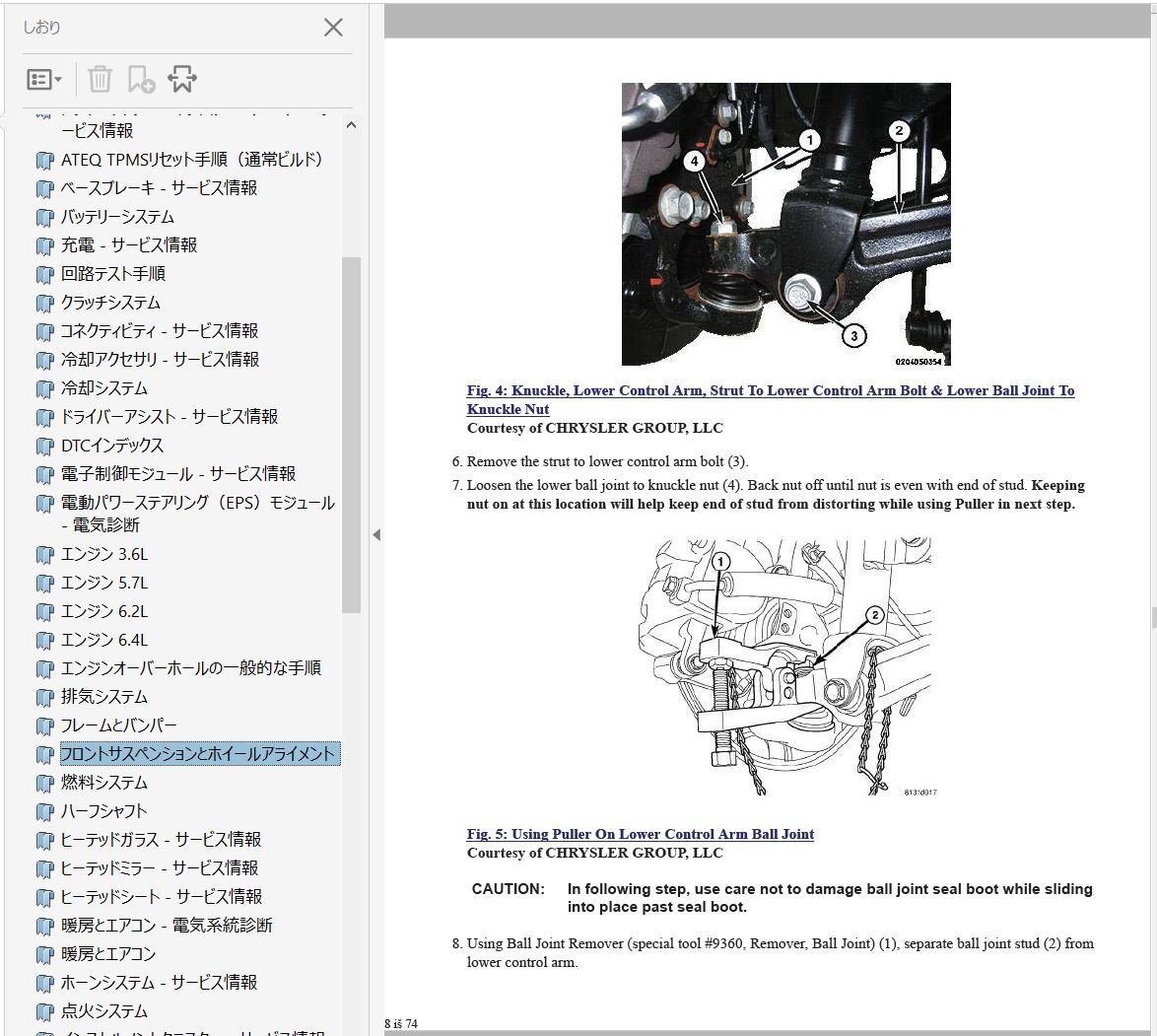Open the Fig. 5 Using Puller link
Screen dimensions: 1157x1036
[x=640, y=834]
